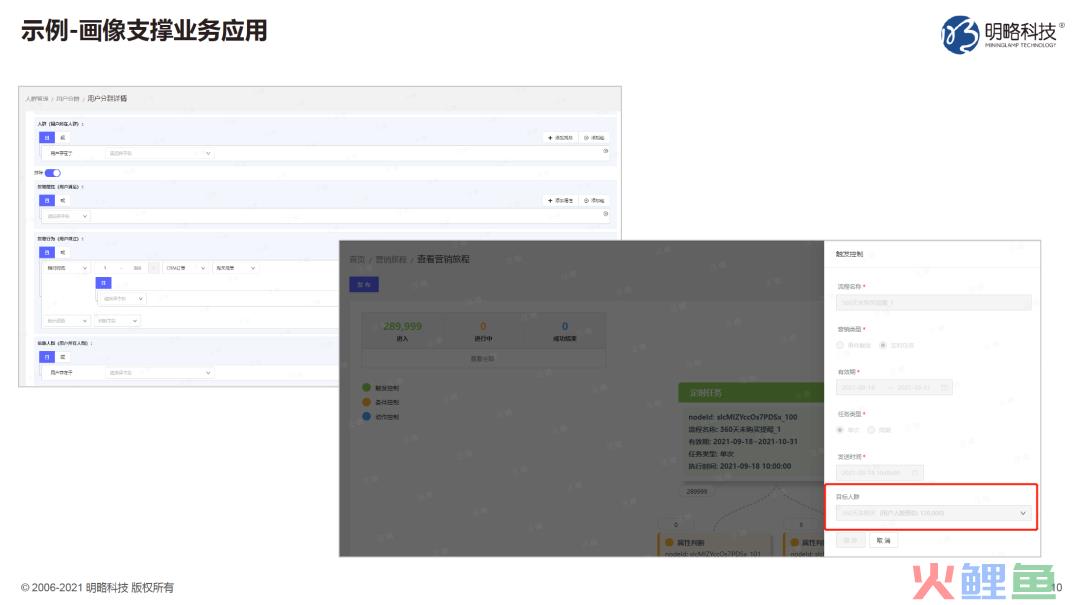Image resolution: width=1080 pixels, height=605 pixels.
Task: Select the 定时任务 marketing type radio
Action: pyautogui.click(x=883, y=345)
